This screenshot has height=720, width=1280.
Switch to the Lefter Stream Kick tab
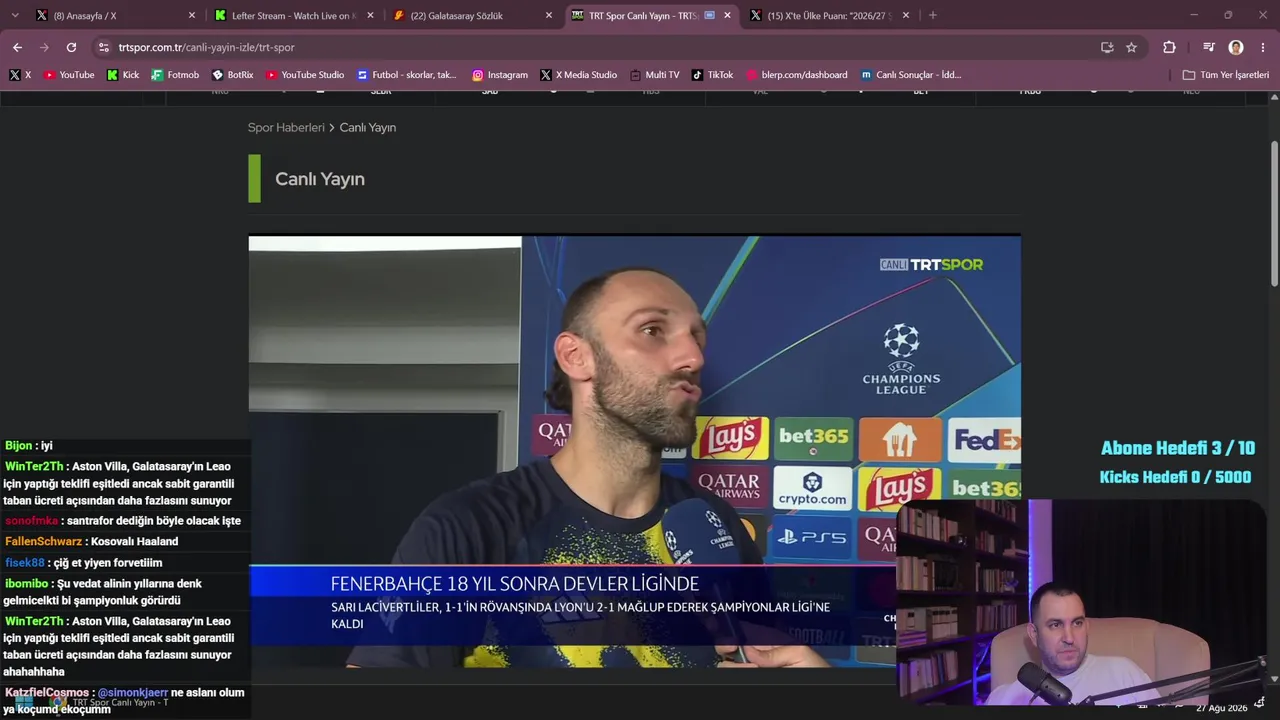pyautogui.click(x=293, y=15)
